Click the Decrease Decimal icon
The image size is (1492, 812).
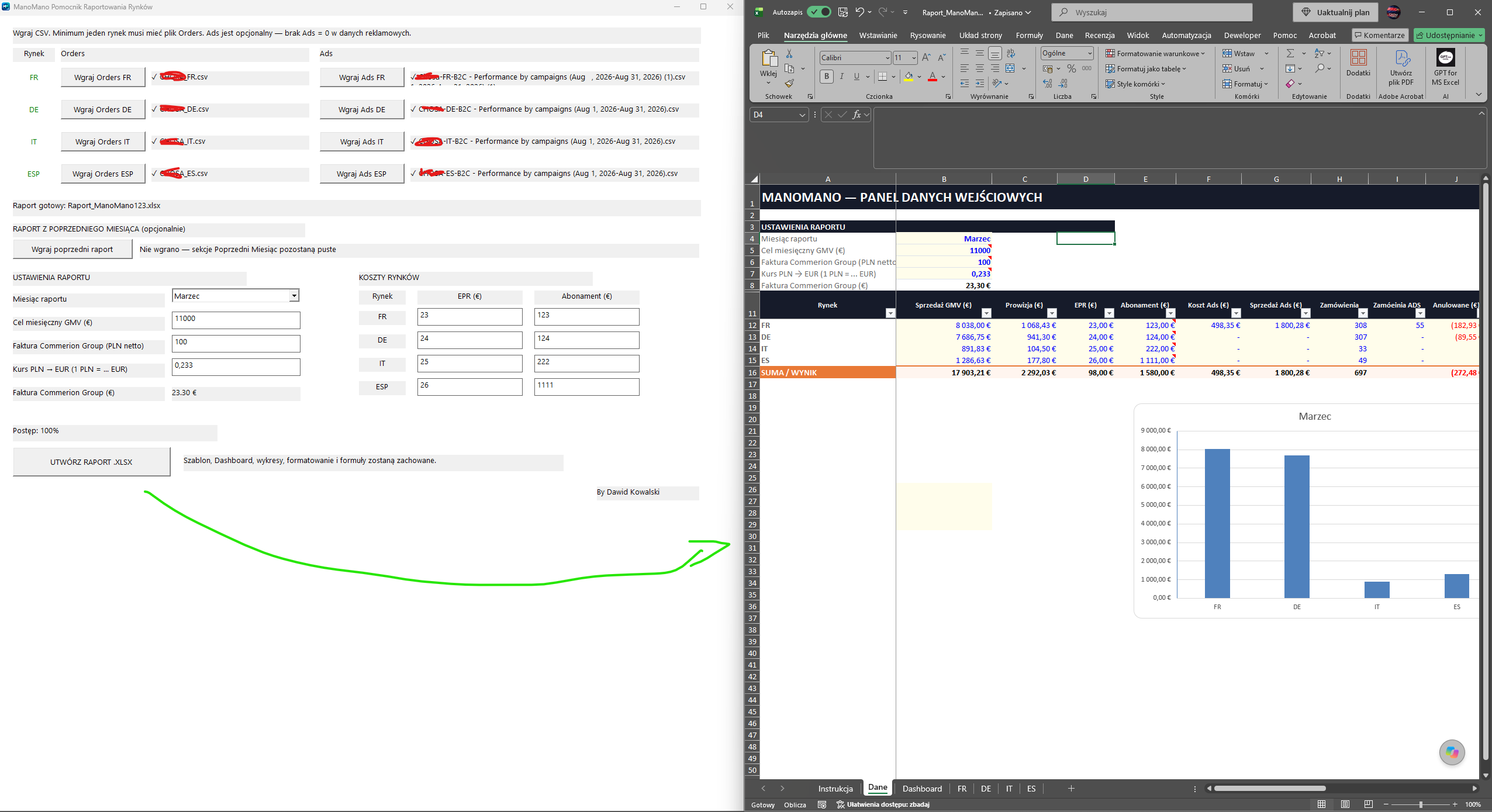click(x=1063, y=84)
